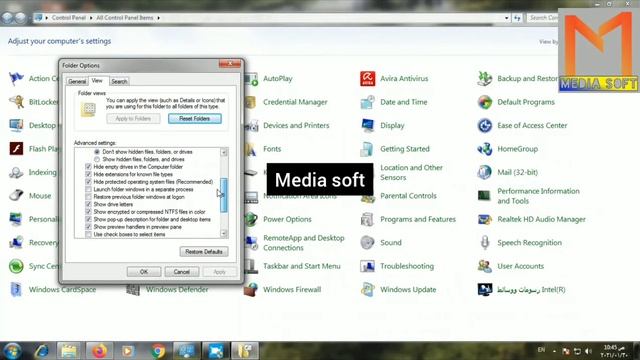The image size is (640, 360).
Task: Open Date and Time icon
Action: point(368,102)
